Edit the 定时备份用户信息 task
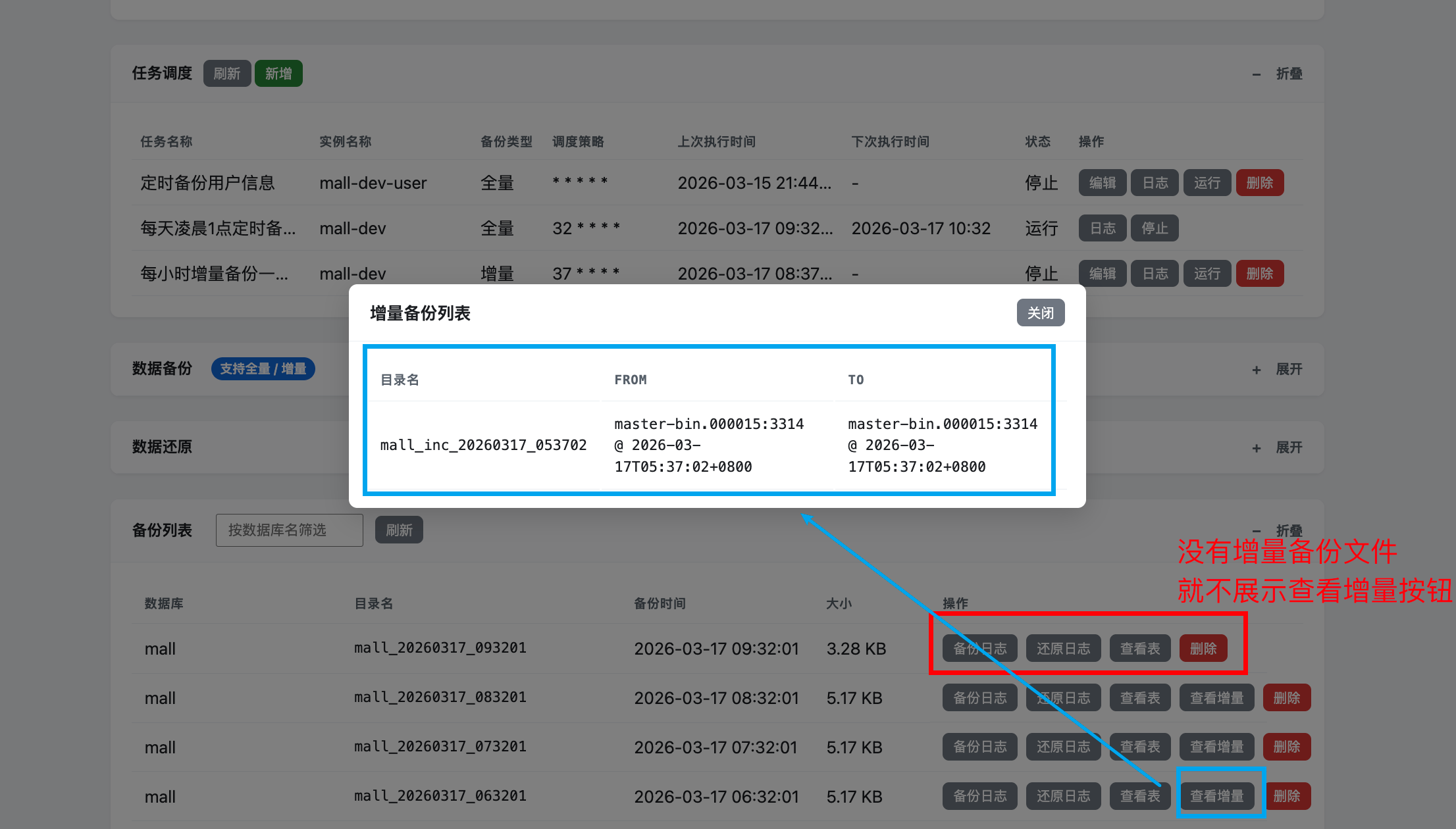Image resolution: width=1456 pixels, height=829 pixels. point(1102,183)
